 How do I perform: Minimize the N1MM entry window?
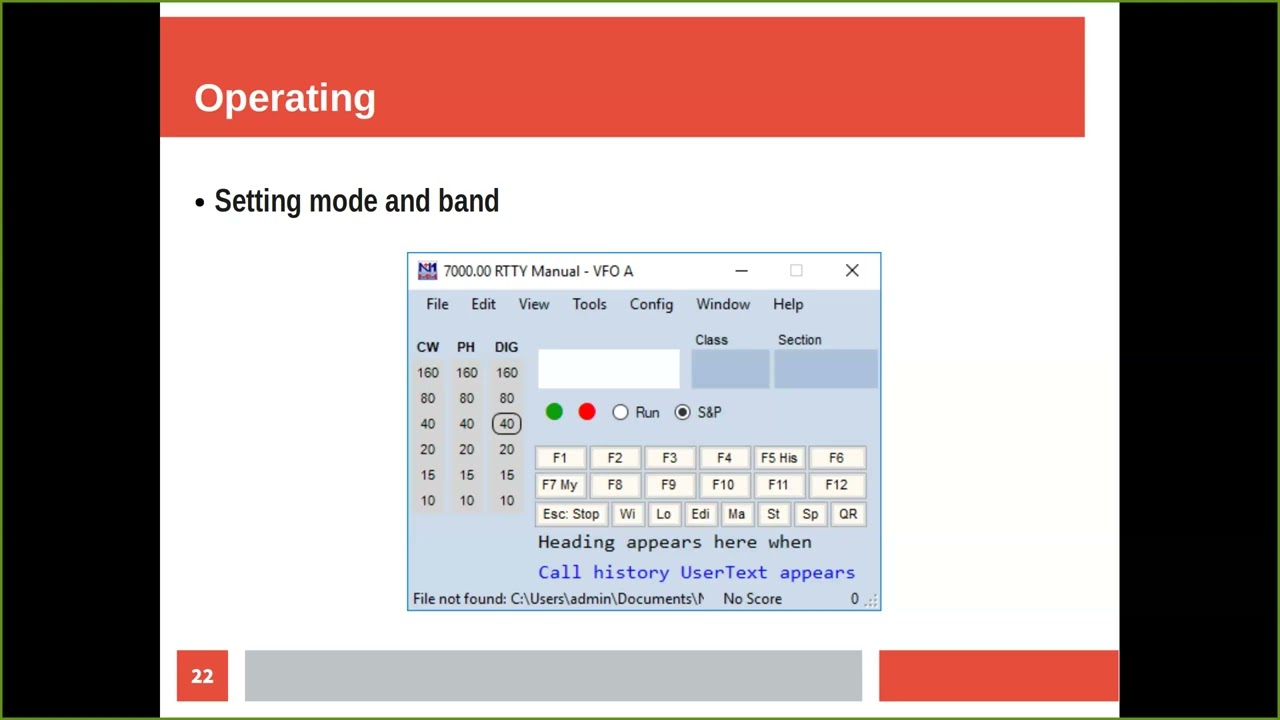pos(741,271)
